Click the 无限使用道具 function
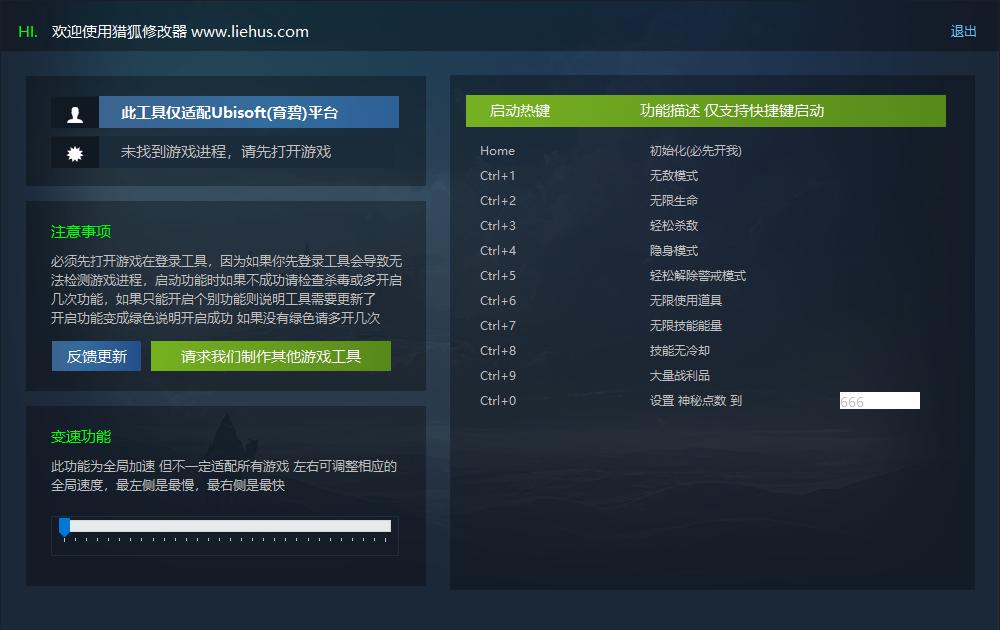1000x630 pixels. click(x=686, y=300)
